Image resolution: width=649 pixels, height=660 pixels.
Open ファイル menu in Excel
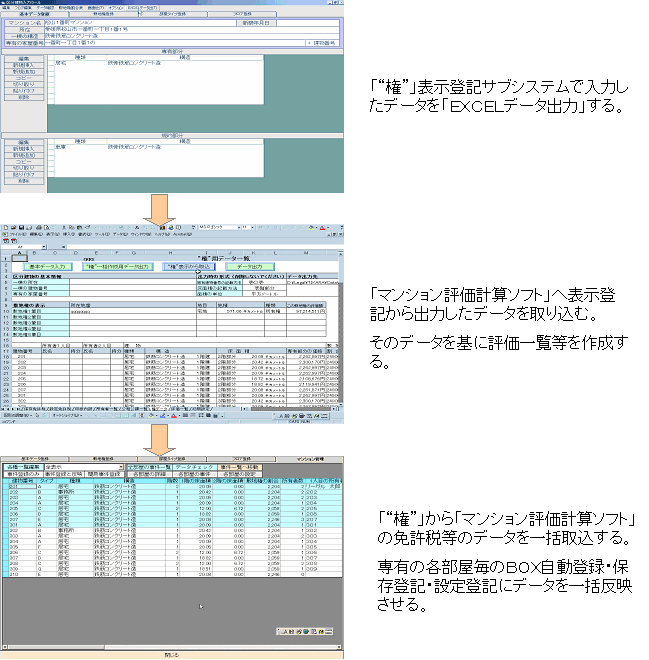point(18,234)
